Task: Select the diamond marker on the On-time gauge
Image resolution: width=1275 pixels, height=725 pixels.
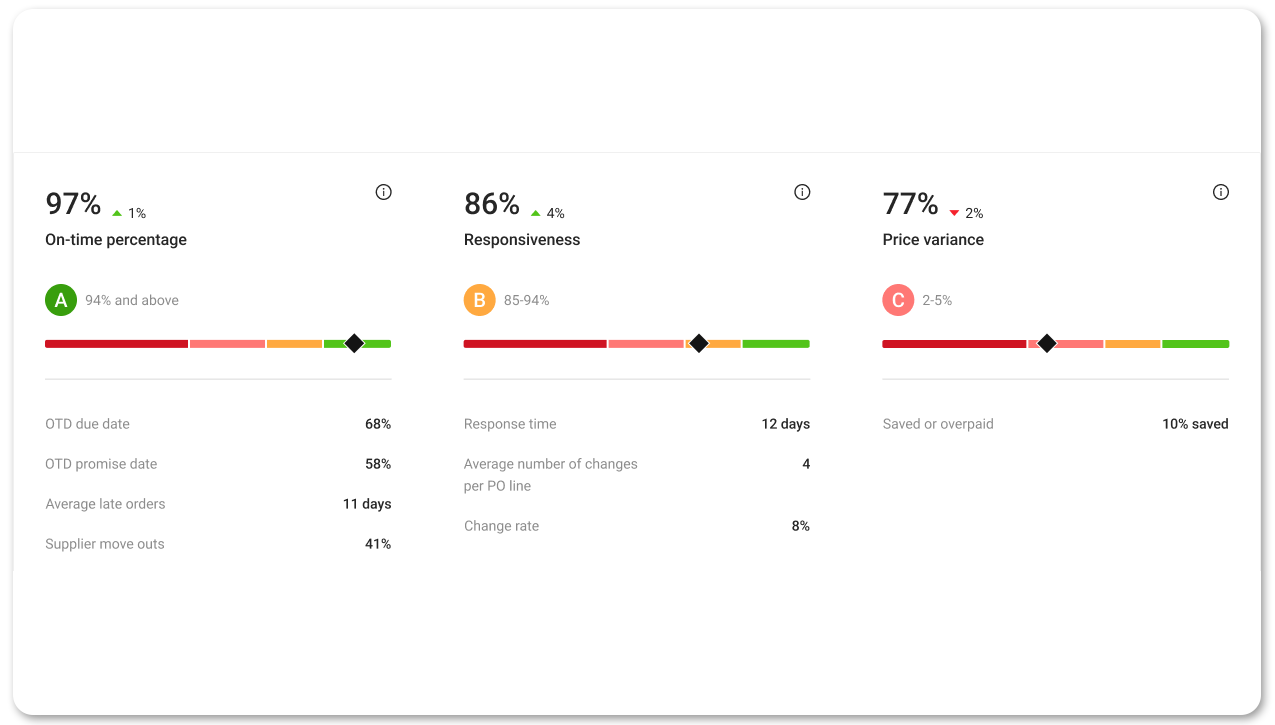Action: (354, 343)
